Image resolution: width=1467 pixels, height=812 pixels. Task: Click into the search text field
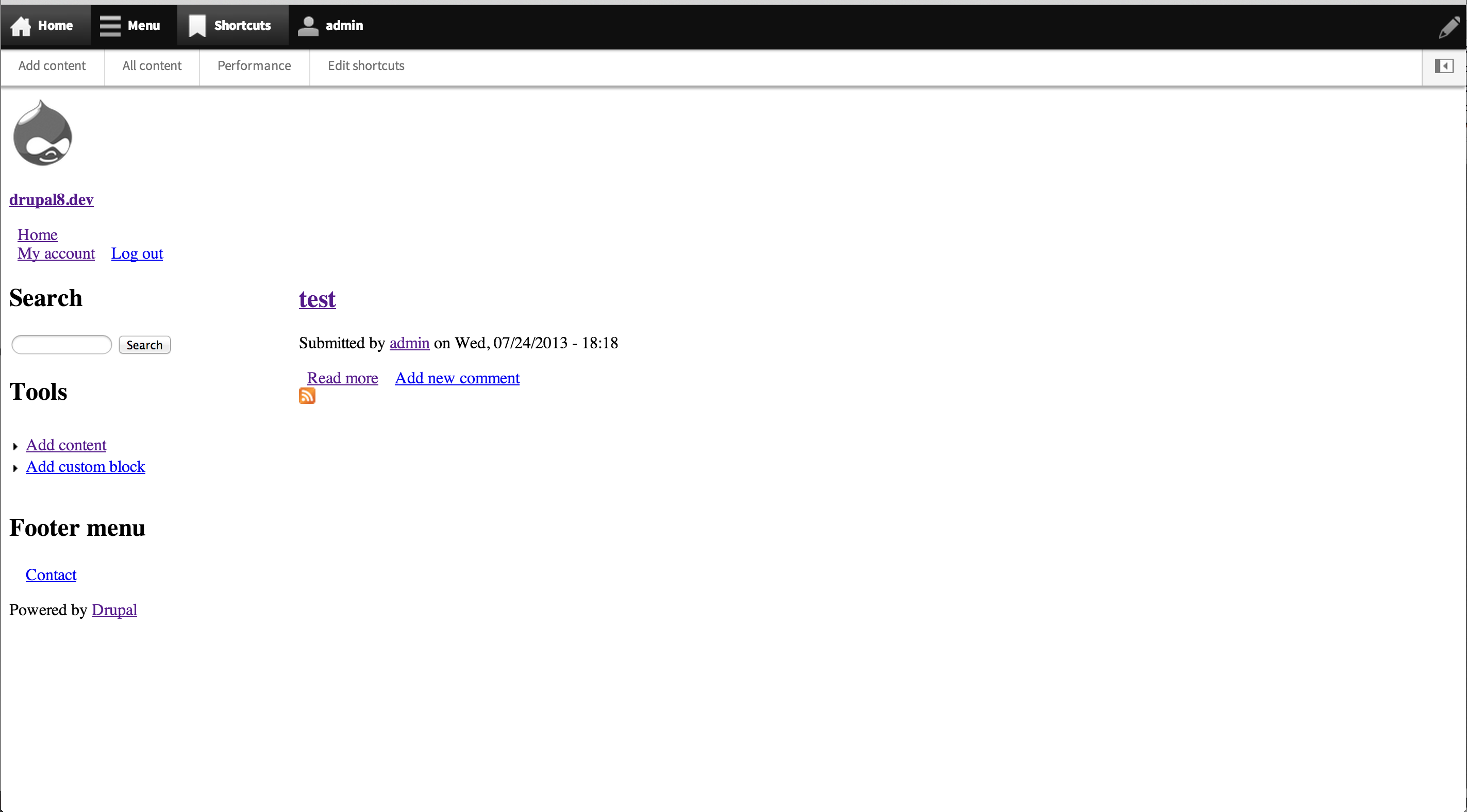(x=61, y=345)
